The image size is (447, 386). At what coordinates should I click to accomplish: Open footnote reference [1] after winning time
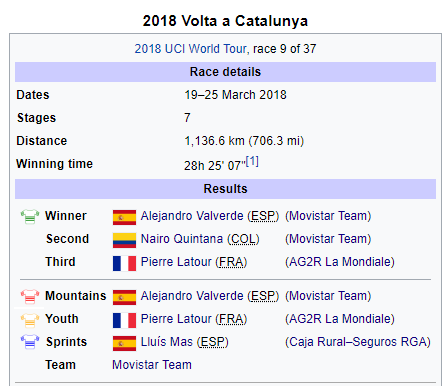point(252,161)
